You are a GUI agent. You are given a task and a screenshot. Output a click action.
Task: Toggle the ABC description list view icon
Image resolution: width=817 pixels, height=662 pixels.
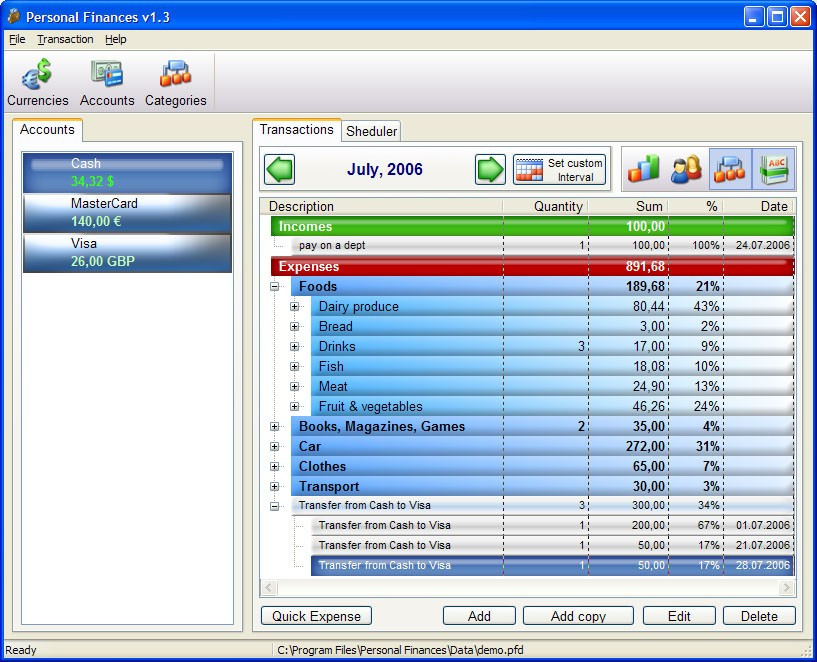774,169
